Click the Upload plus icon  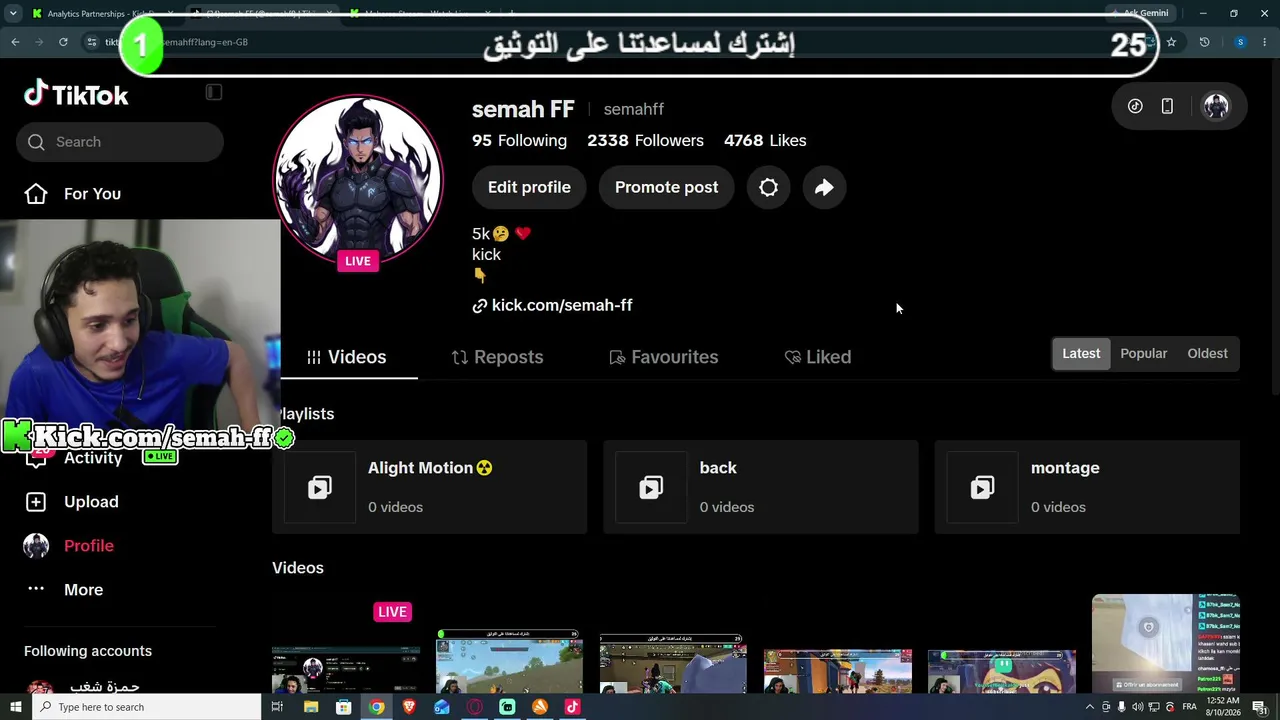click(x=36, y=502)
